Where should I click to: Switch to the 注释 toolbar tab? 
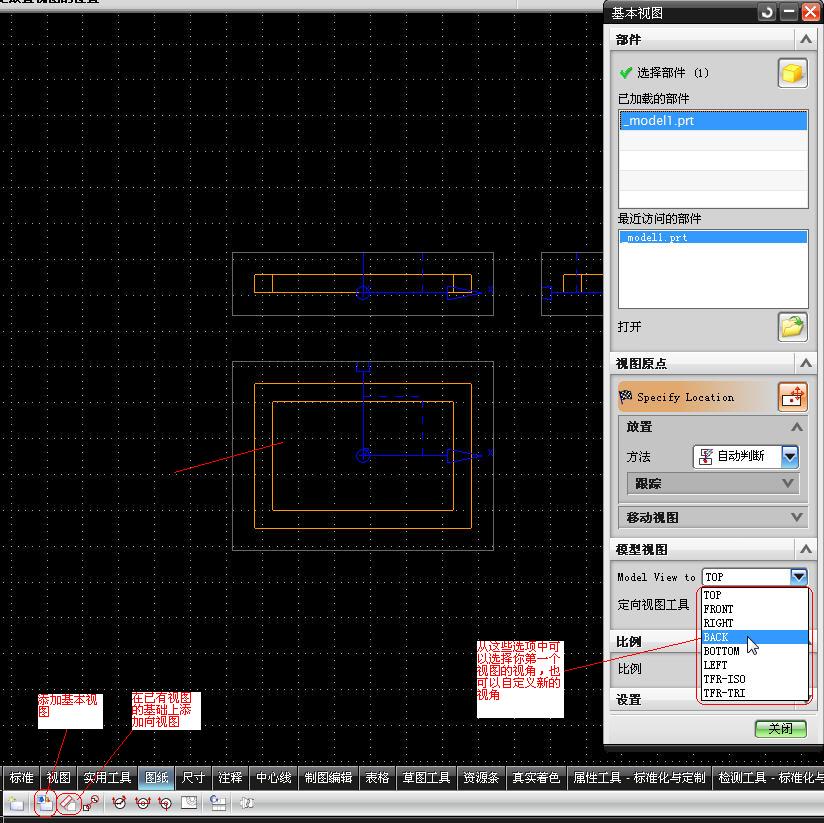230,777
